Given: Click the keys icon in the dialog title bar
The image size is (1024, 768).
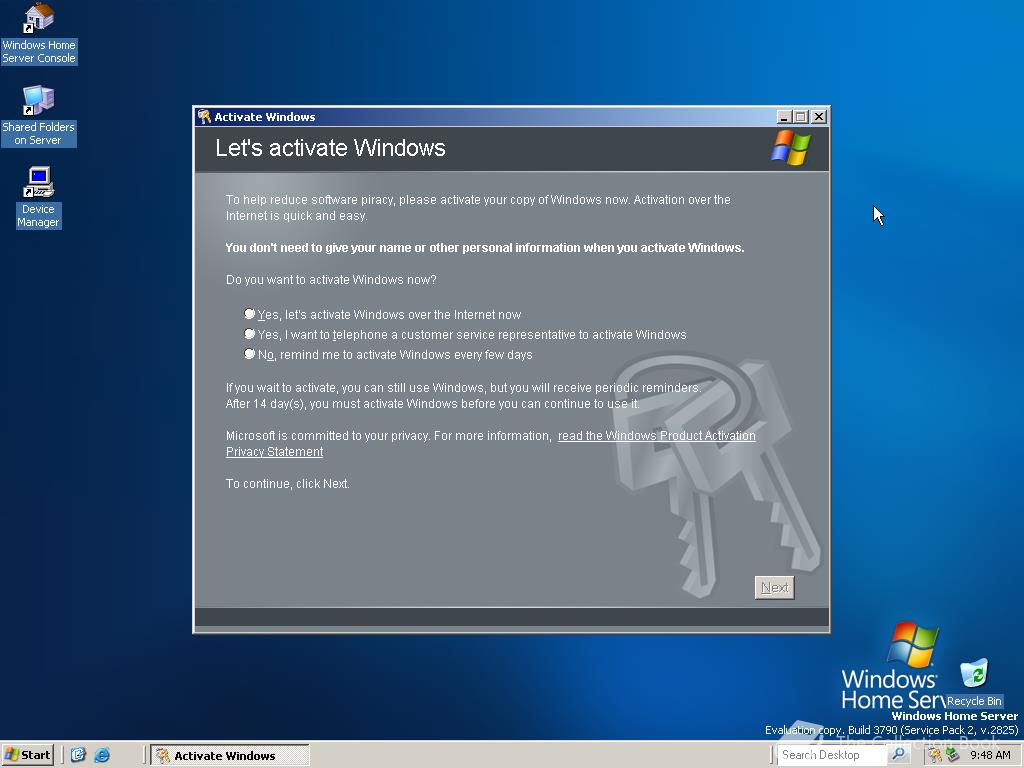Looking at the screenshot, I should click(x=204, y=116).
